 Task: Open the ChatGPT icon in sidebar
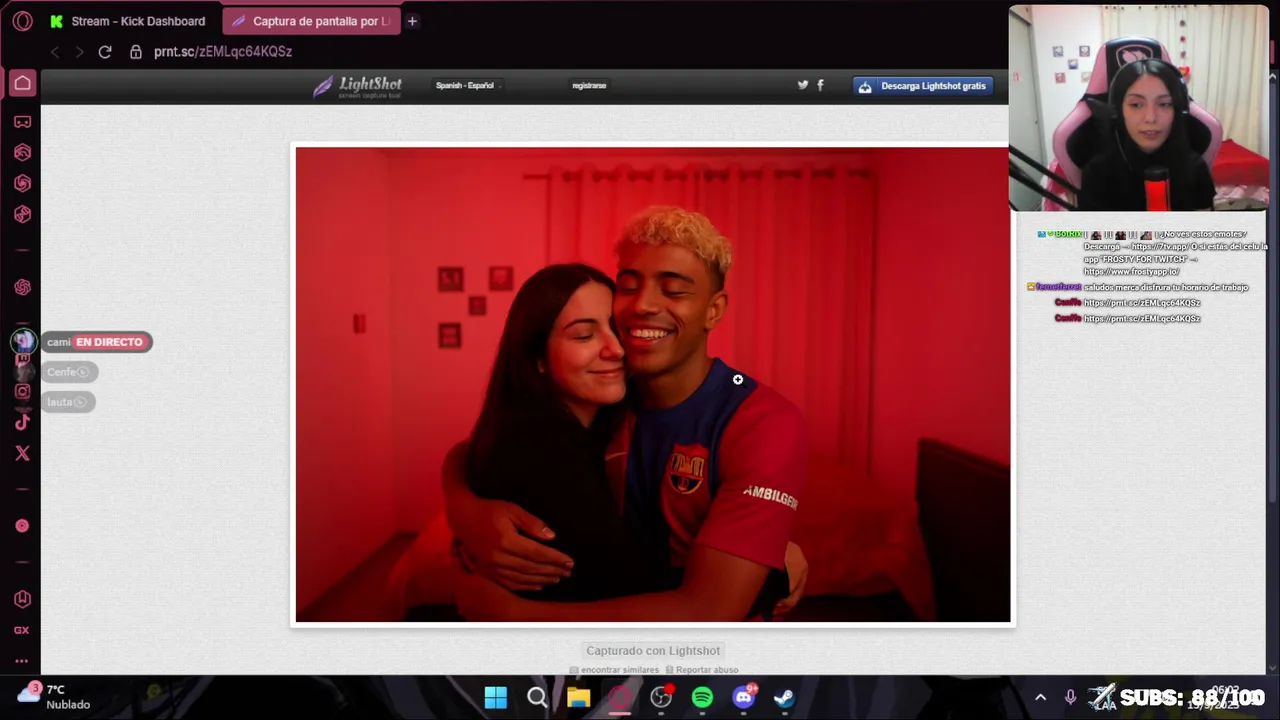point(22,287)
